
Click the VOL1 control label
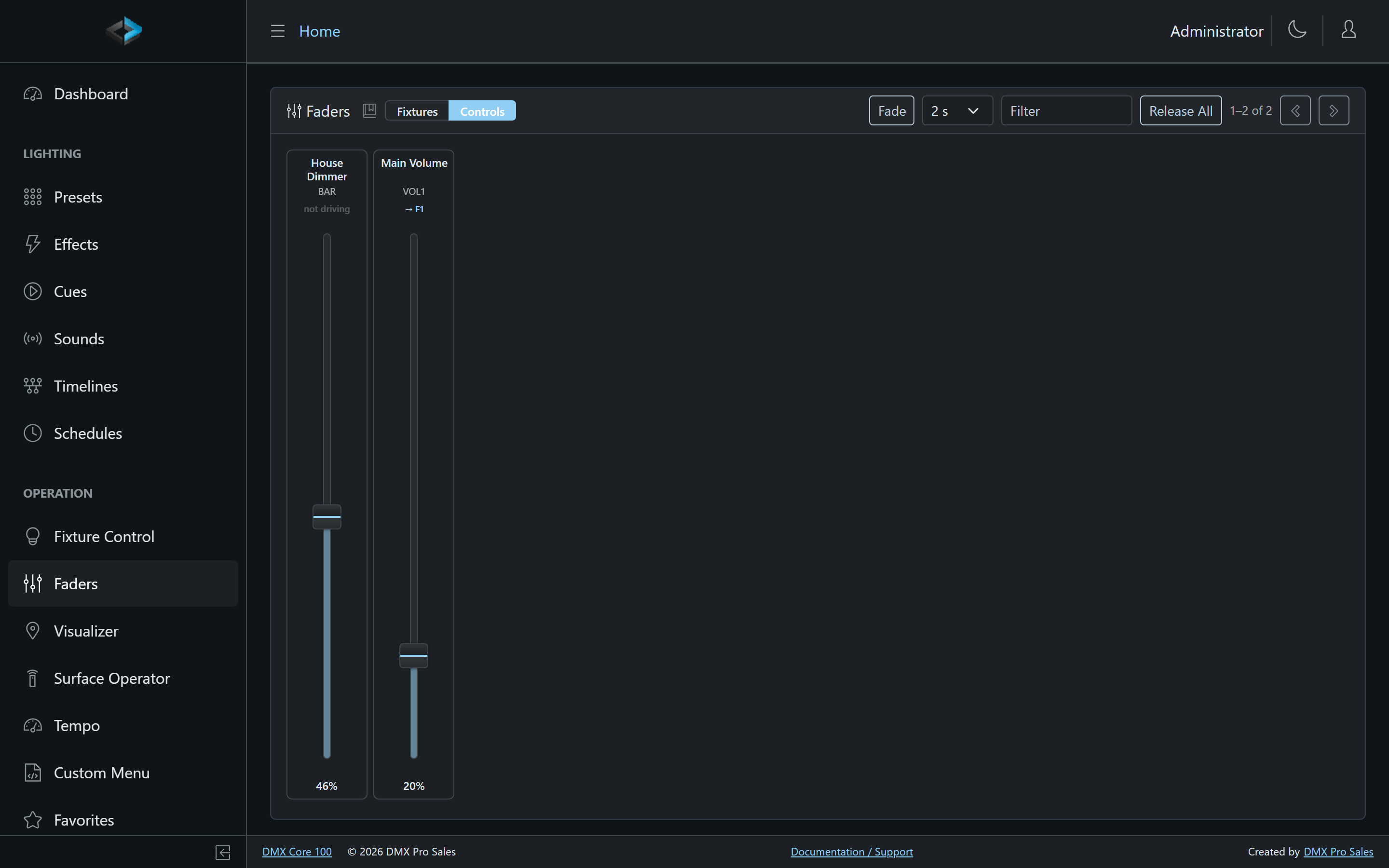coord(414,191)
